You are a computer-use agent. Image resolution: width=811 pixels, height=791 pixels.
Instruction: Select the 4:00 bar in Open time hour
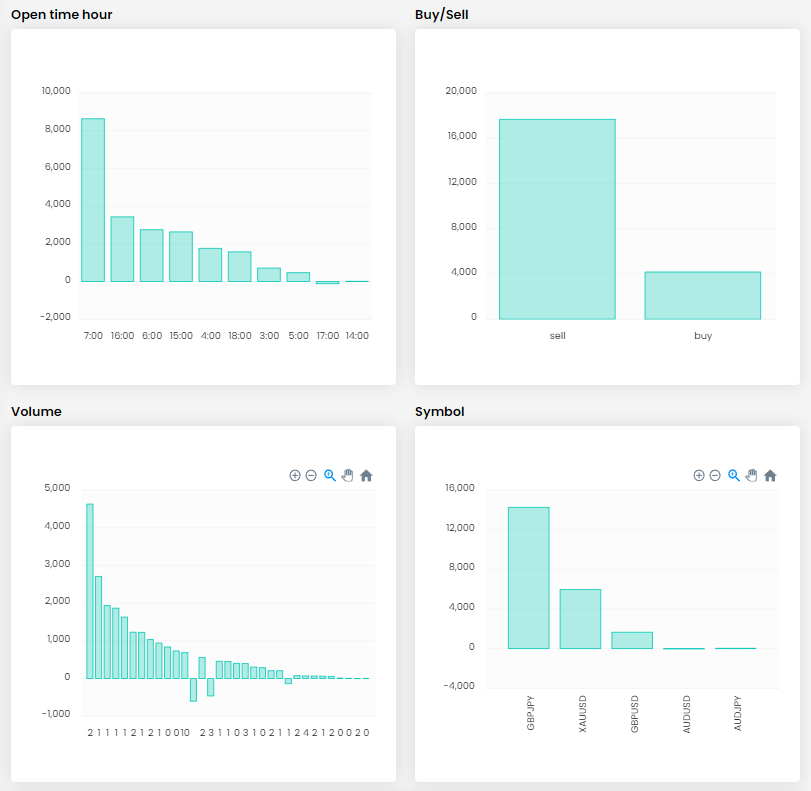[210, 265]
